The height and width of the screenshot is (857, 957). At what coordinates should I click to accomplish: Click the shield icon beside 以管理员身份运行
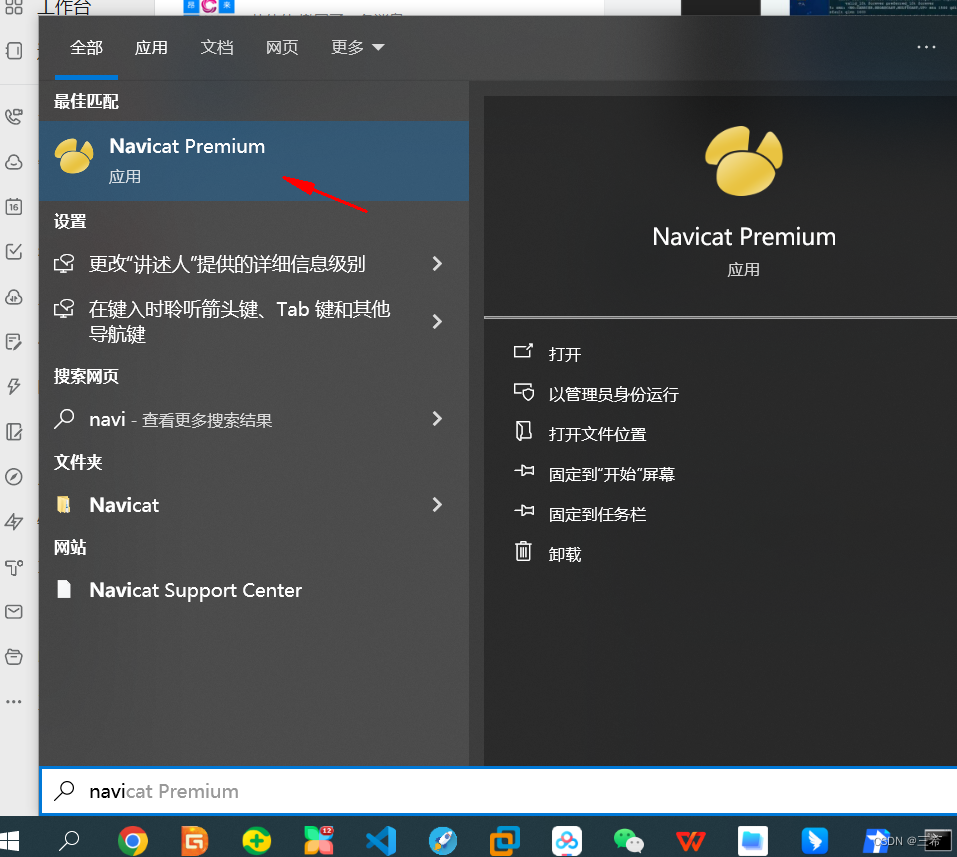tap(524, 391)
